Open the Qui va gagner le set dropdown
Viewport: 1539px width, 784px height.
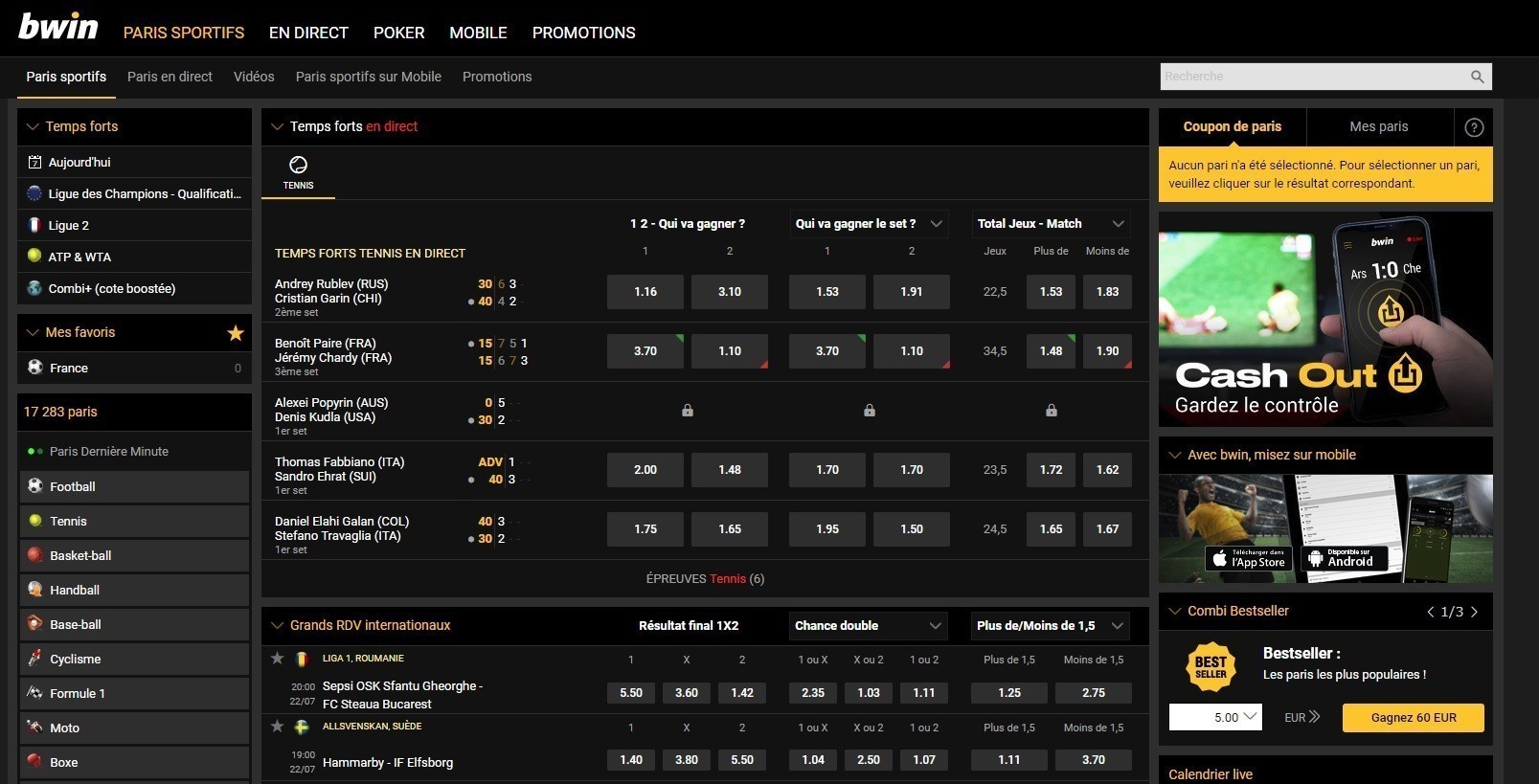pos(869,224)
